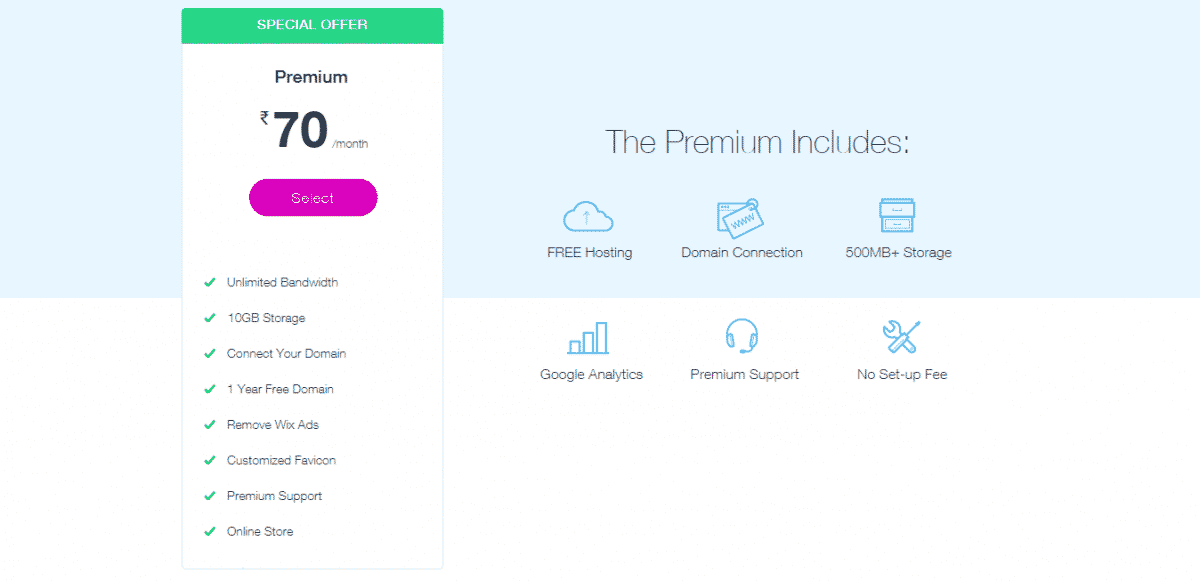Click the Premium Support list entry
Viewport: 1200px width, 581px height.
276,495
